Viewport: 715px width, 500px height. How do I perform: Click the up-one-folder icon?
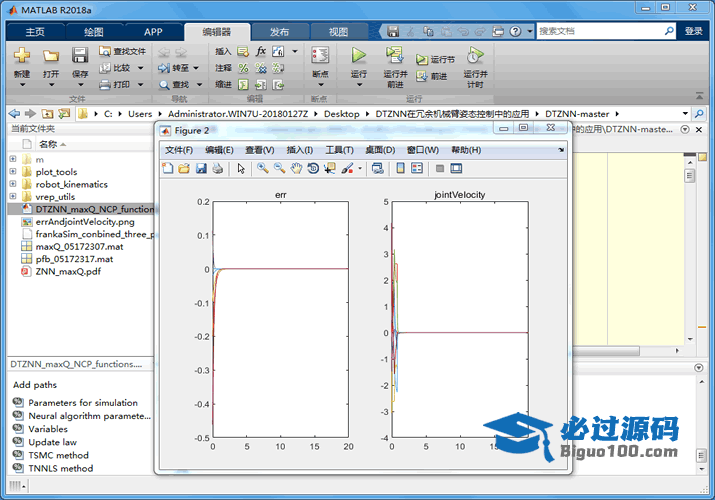click(x=47, y=113)
